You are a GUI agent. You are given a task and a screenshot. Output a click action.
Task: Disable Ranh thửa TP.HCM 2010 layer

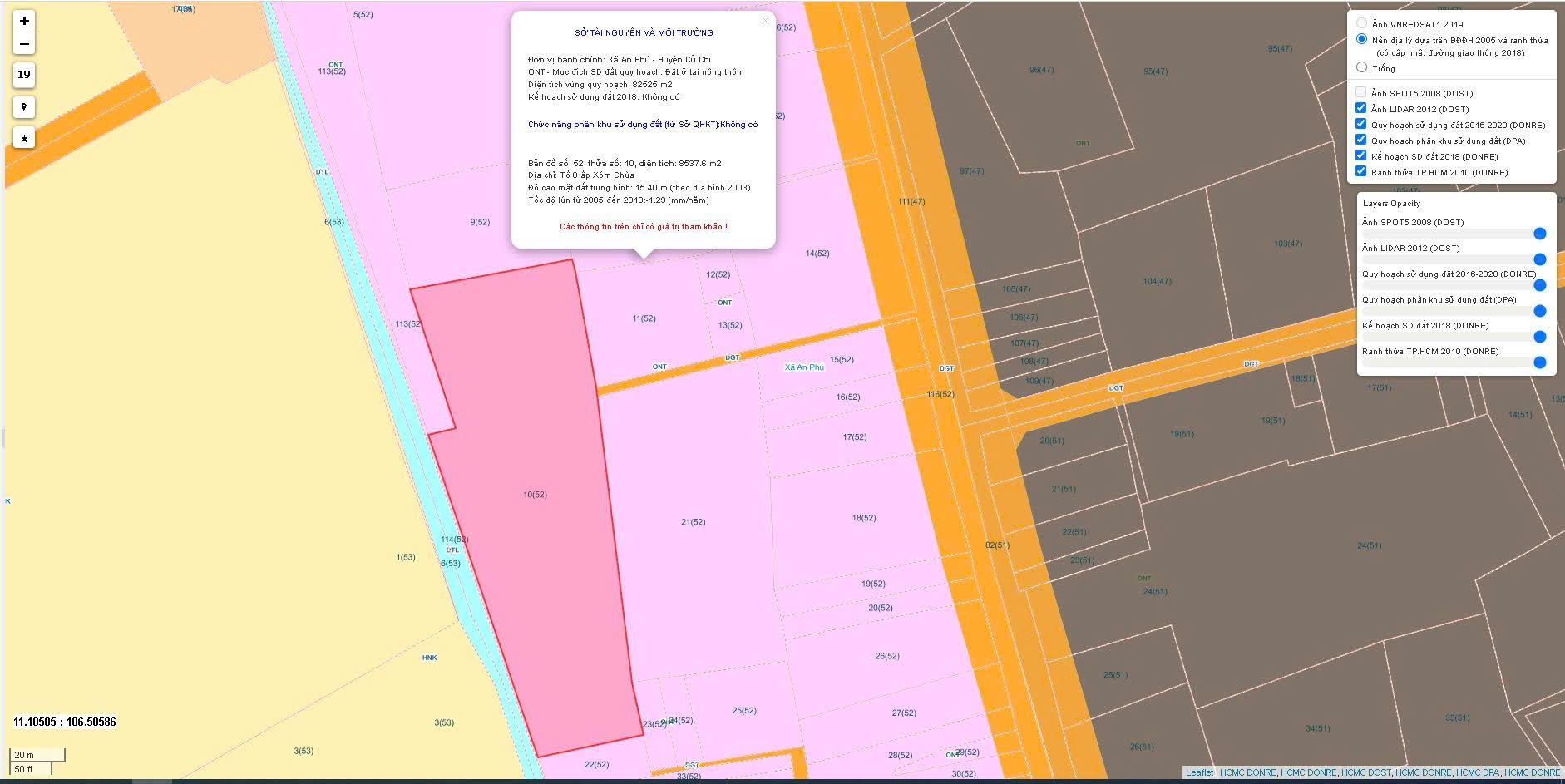click(1360, 171)
